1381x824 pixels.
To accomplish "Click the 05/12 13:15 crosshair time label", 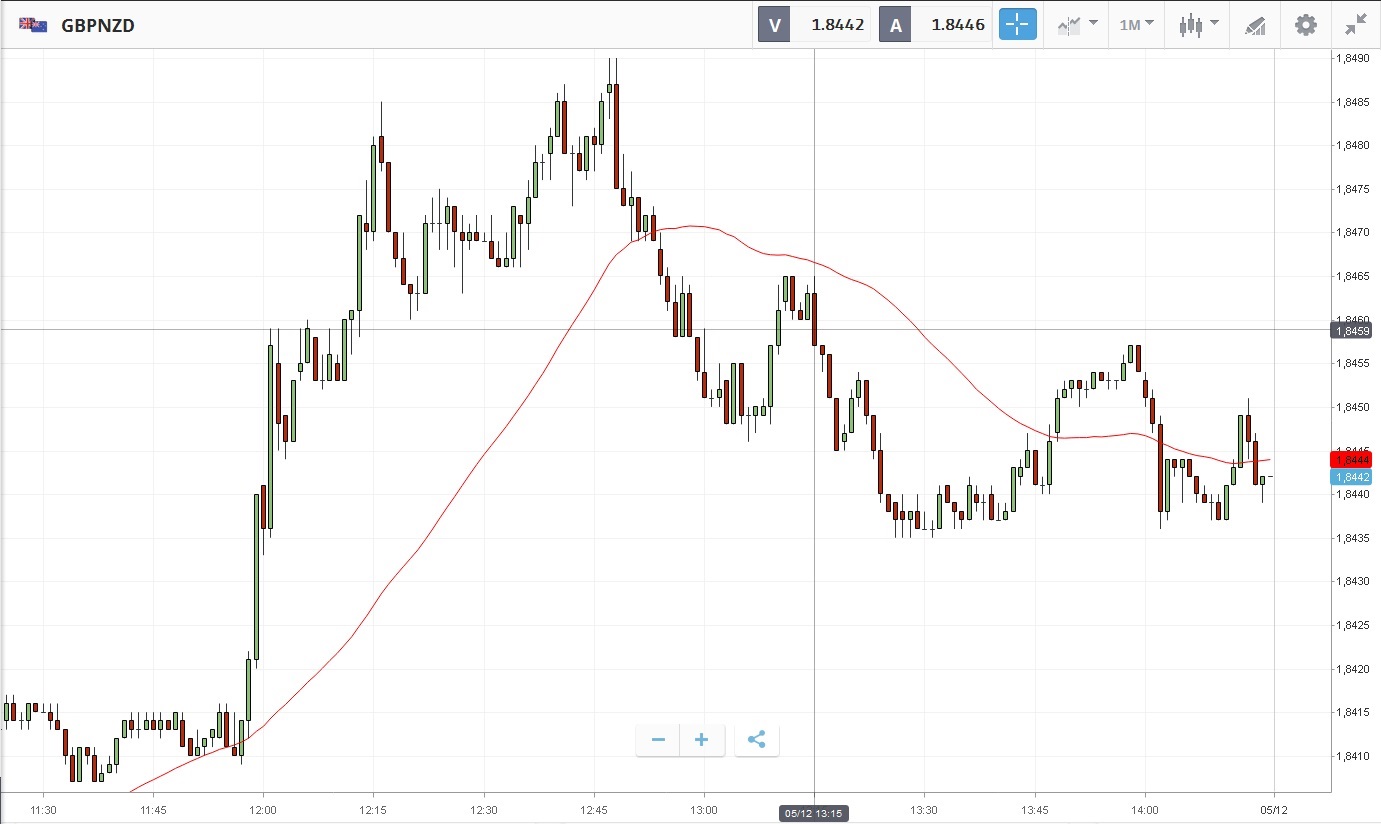I will click(814, 814).
